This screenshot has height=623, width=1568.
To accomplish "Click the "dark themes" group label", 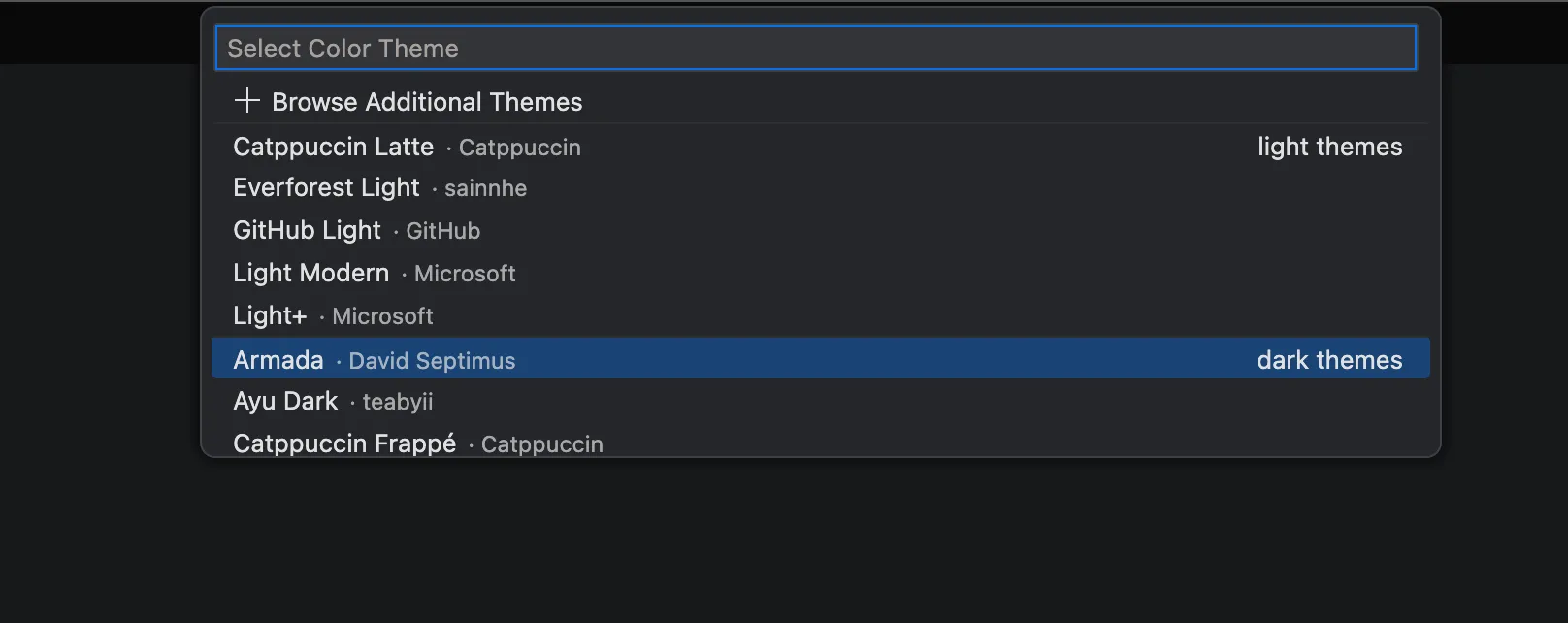I will pyautogui.click(x=1329, y=361).
